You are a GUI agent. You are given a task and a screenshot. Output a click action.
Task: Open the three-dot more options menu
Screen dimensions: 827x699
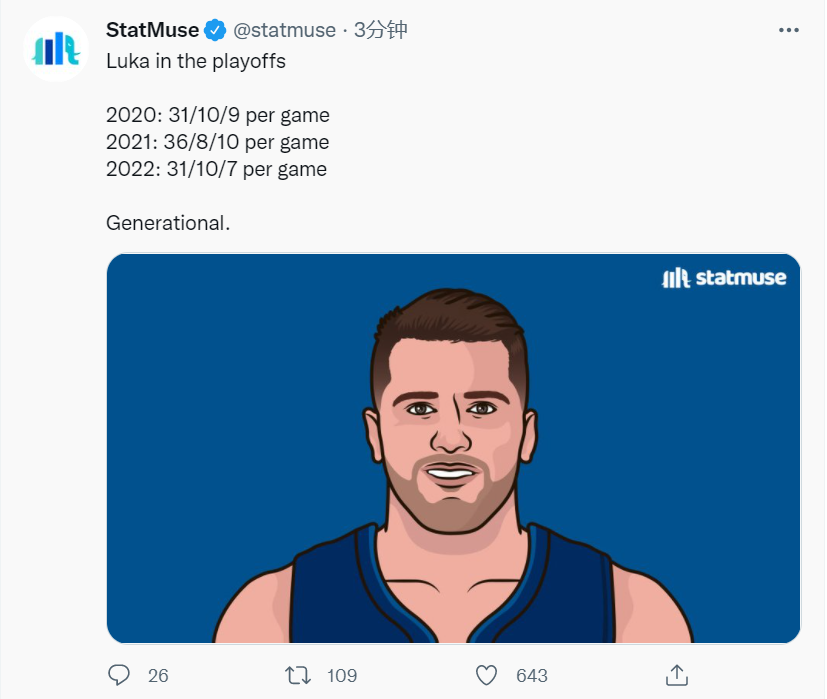(788, 30)
